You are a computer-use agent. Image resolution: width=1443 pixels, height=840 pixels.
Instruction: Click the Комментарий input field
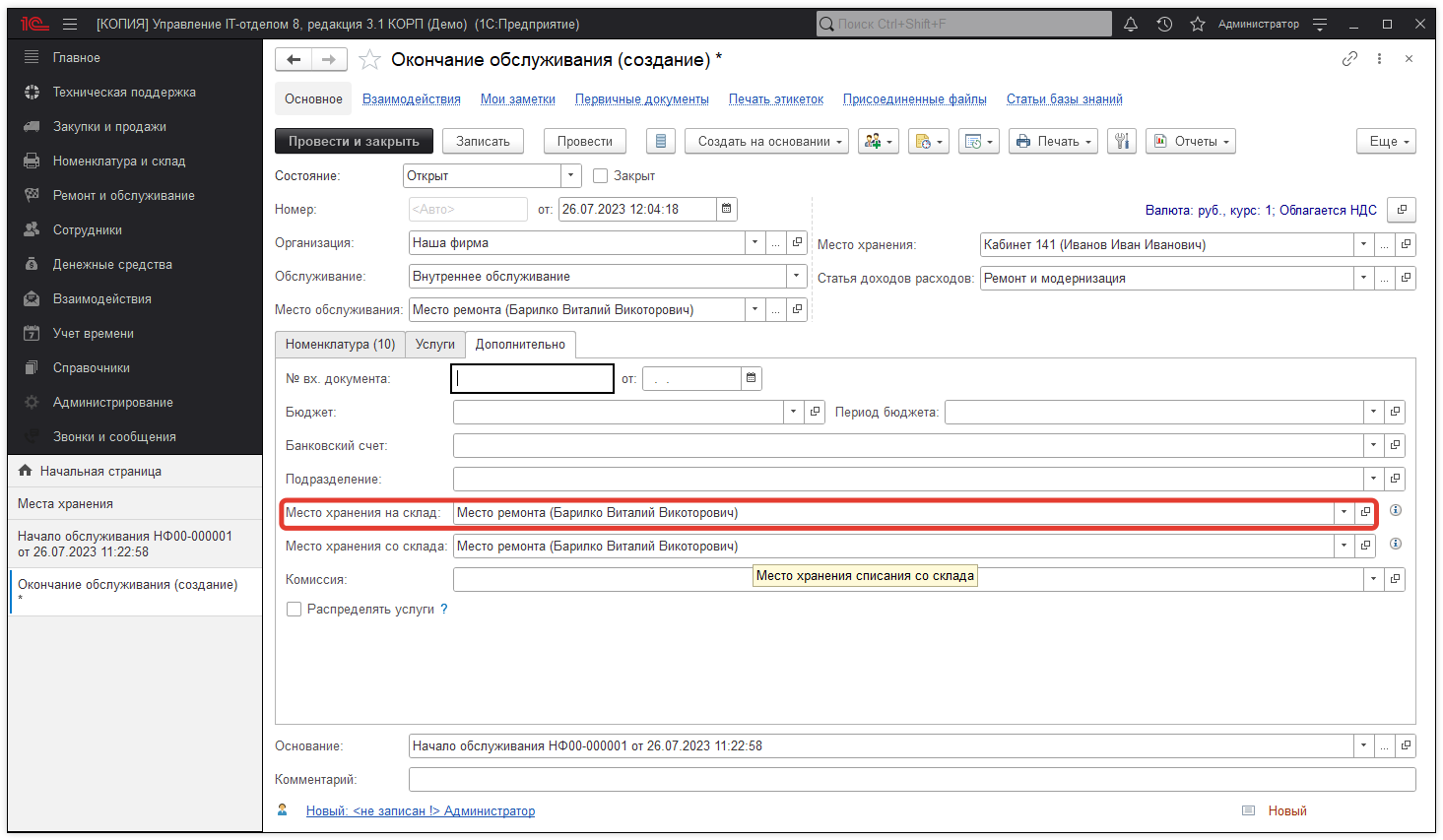tap(911, 780)
